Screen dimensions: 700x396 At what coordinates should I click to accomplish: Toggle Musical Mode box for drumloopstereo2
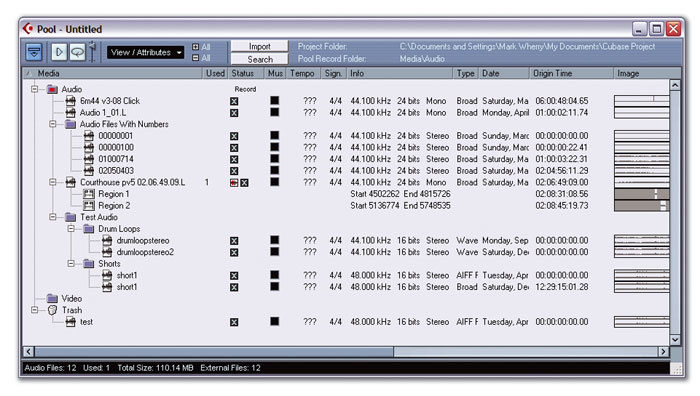pyautogui.click(x=275, y=251)
